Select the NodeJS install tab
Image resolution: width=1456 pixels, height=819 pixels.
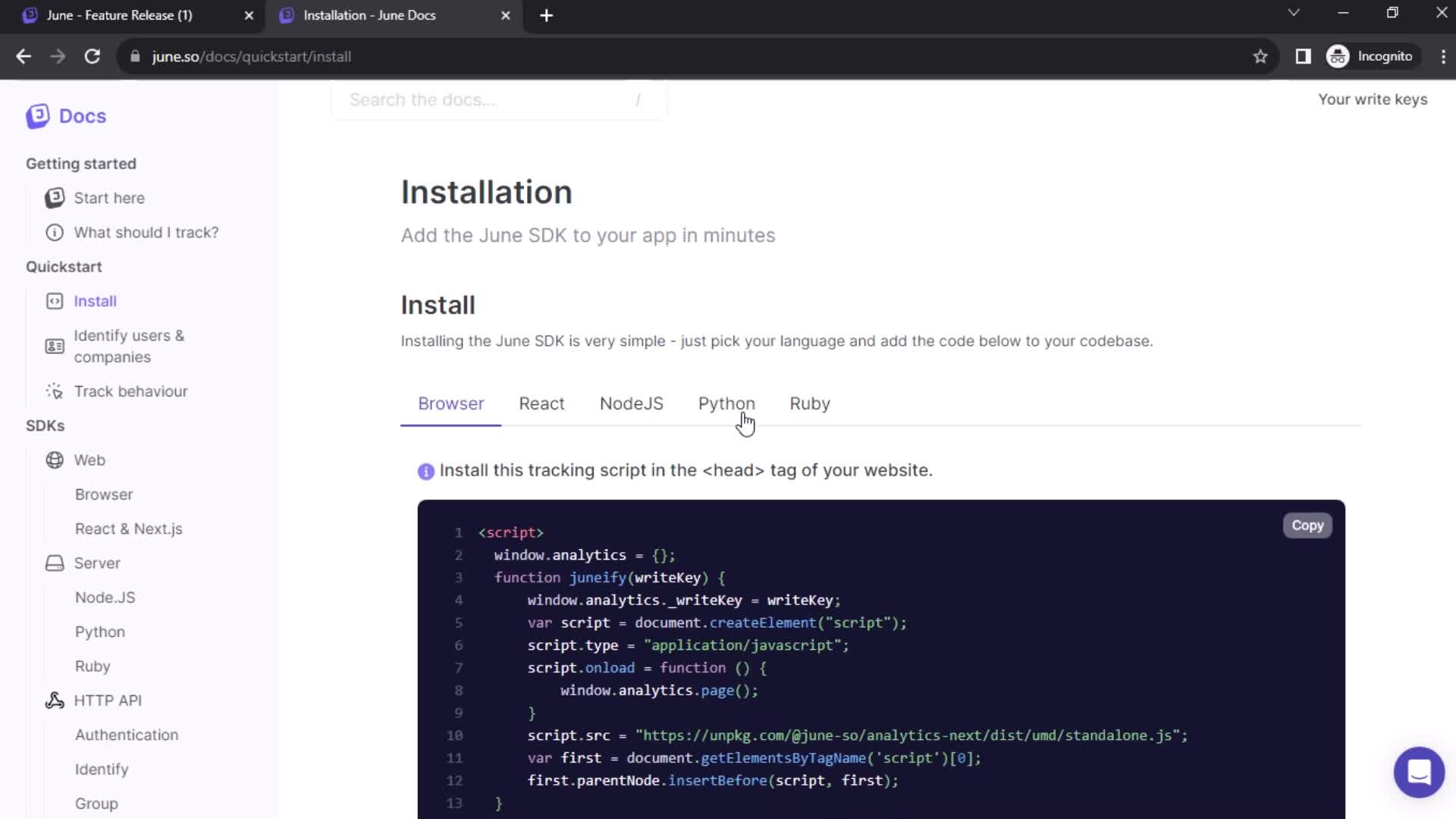click(631, 403)
